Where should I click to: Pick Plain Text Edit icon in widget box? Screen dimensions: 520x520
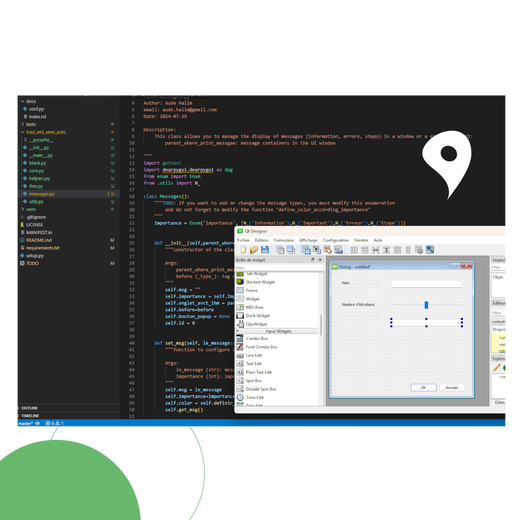coord(240,372)
